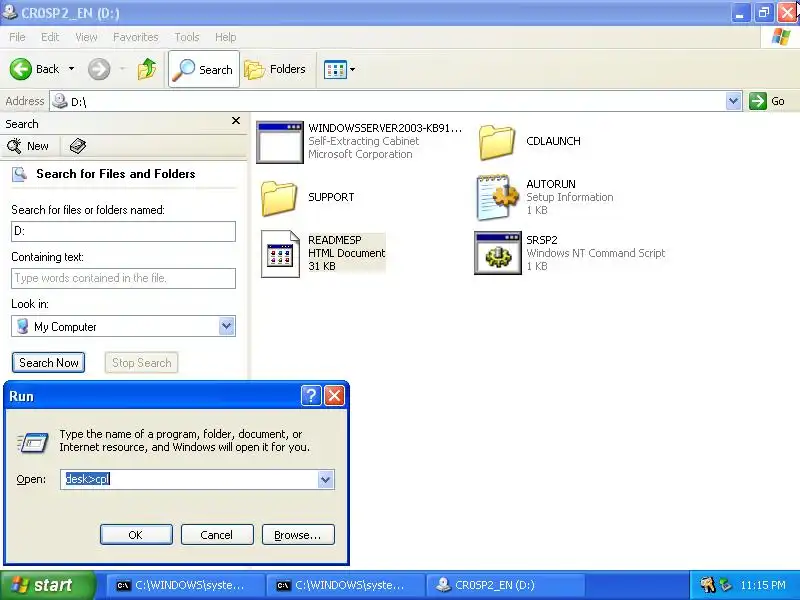This screenshot has height=600, width=800.
Task: Close the Search side pane
Action: click(236, 120)
